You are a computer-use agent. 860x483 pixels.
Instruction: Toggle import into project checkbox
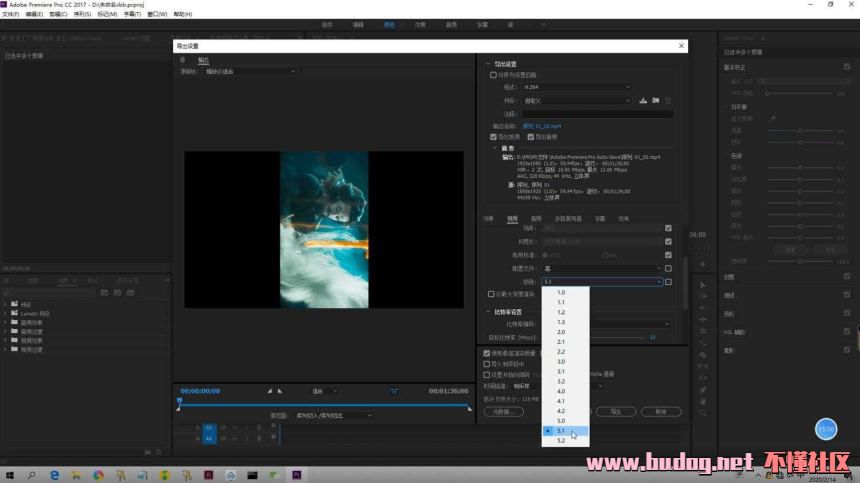(486, 364)
